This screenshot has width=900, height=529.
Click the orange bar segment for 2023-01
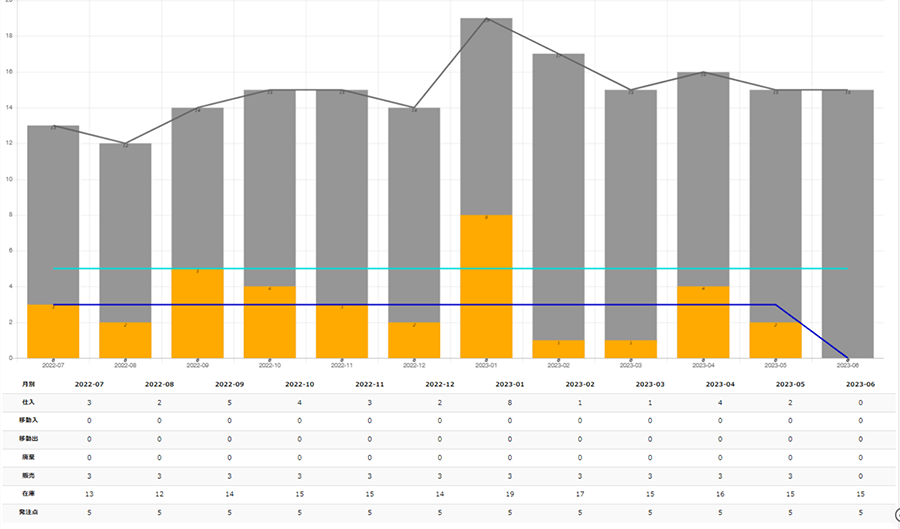click(486, 286)
